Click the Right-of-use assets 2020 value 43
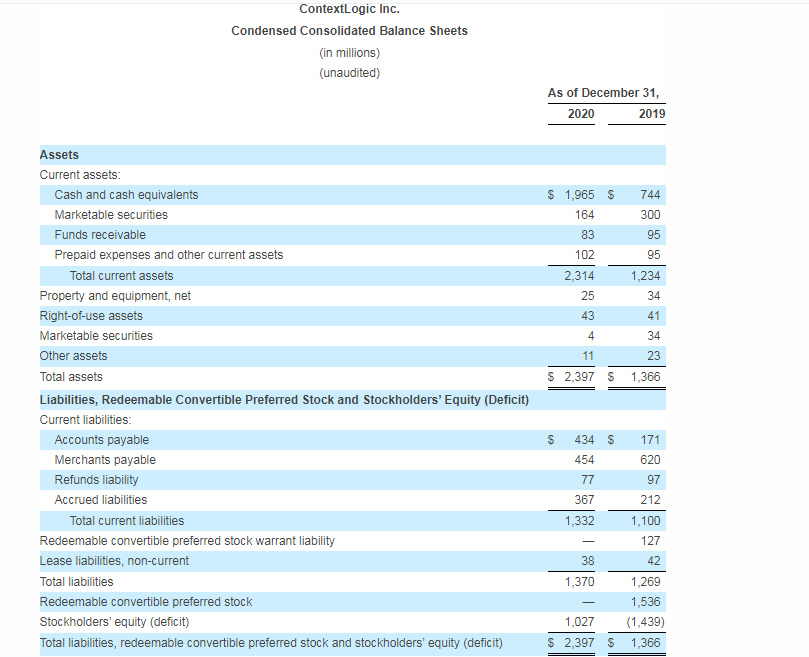 pyautogui.click(x=588, y=316)
